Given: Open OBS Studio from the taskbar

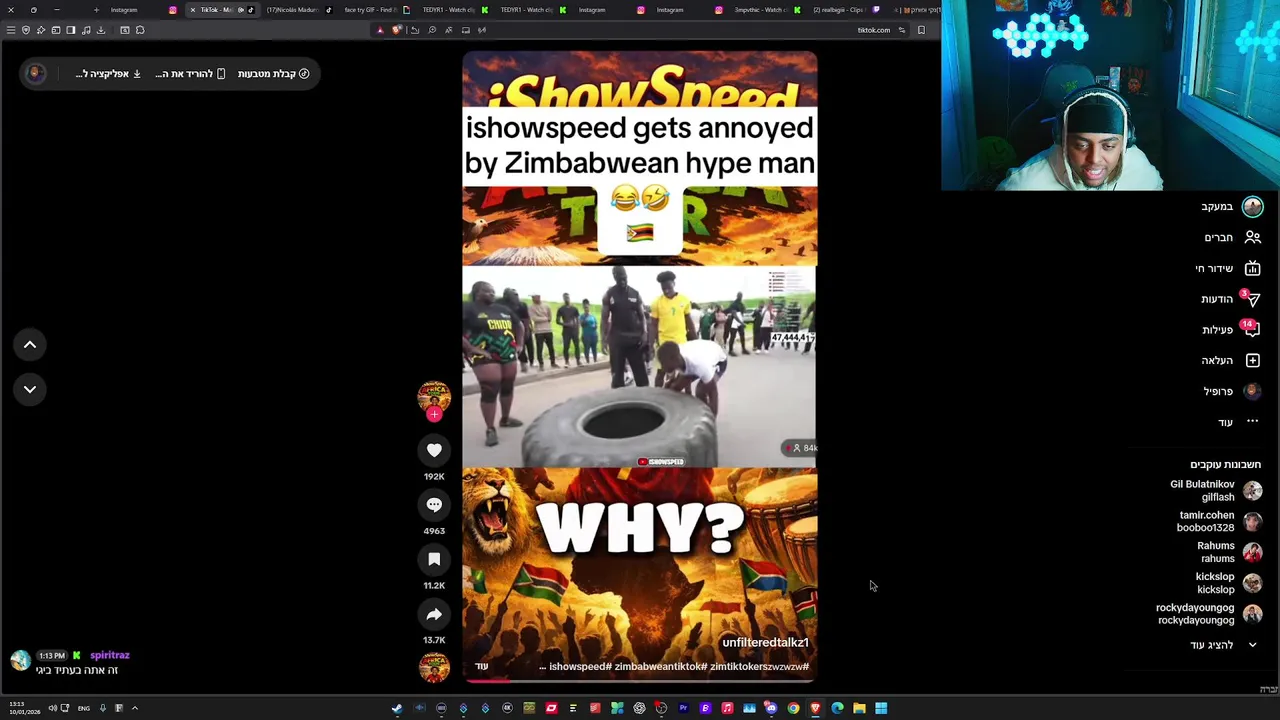Looking at the screenshot, I should (661, 708).
